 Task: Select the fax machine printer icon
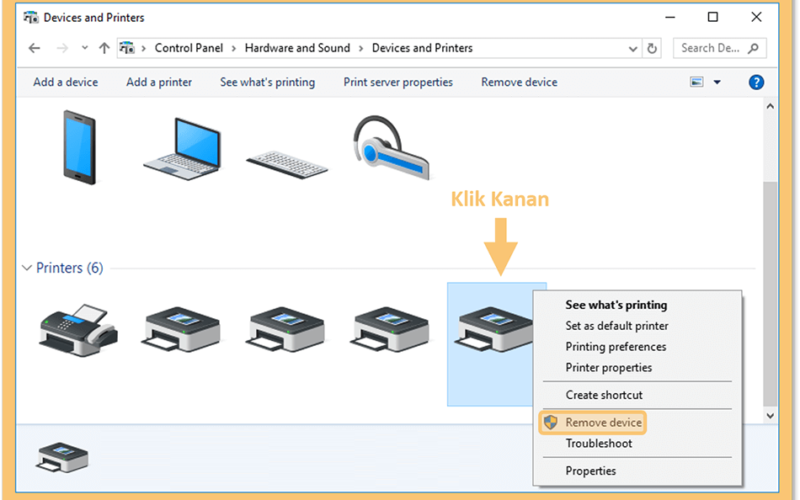[78, 330]
